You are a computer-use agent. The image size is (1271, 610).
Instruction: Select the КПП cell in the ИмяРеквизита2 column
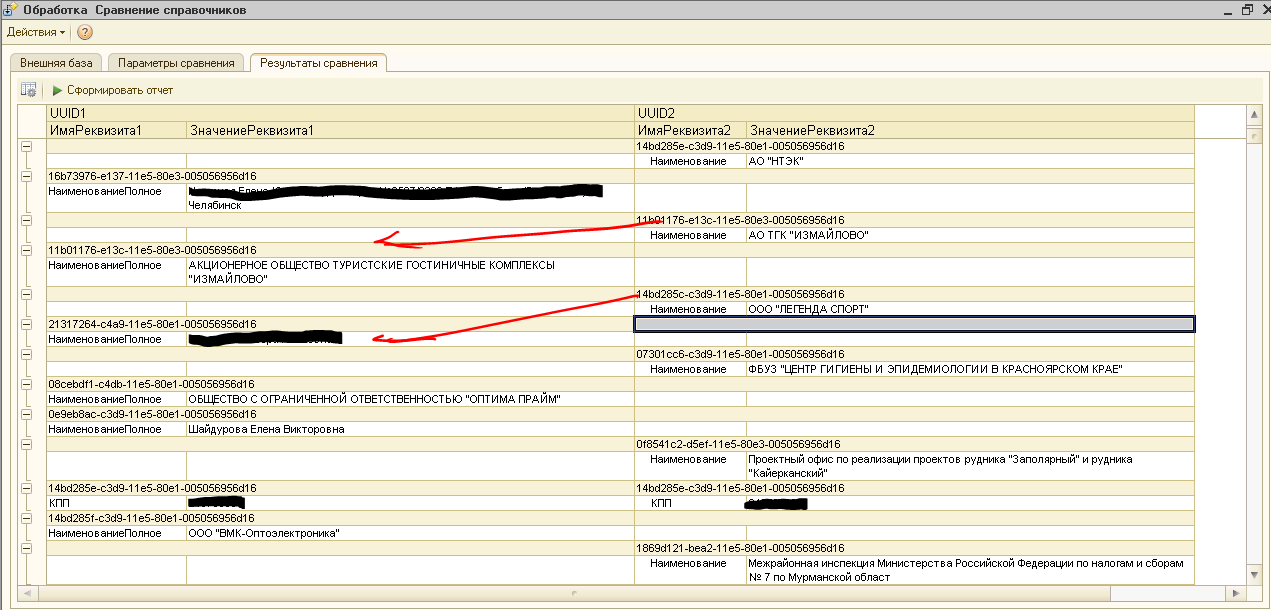tap(690, 503)
